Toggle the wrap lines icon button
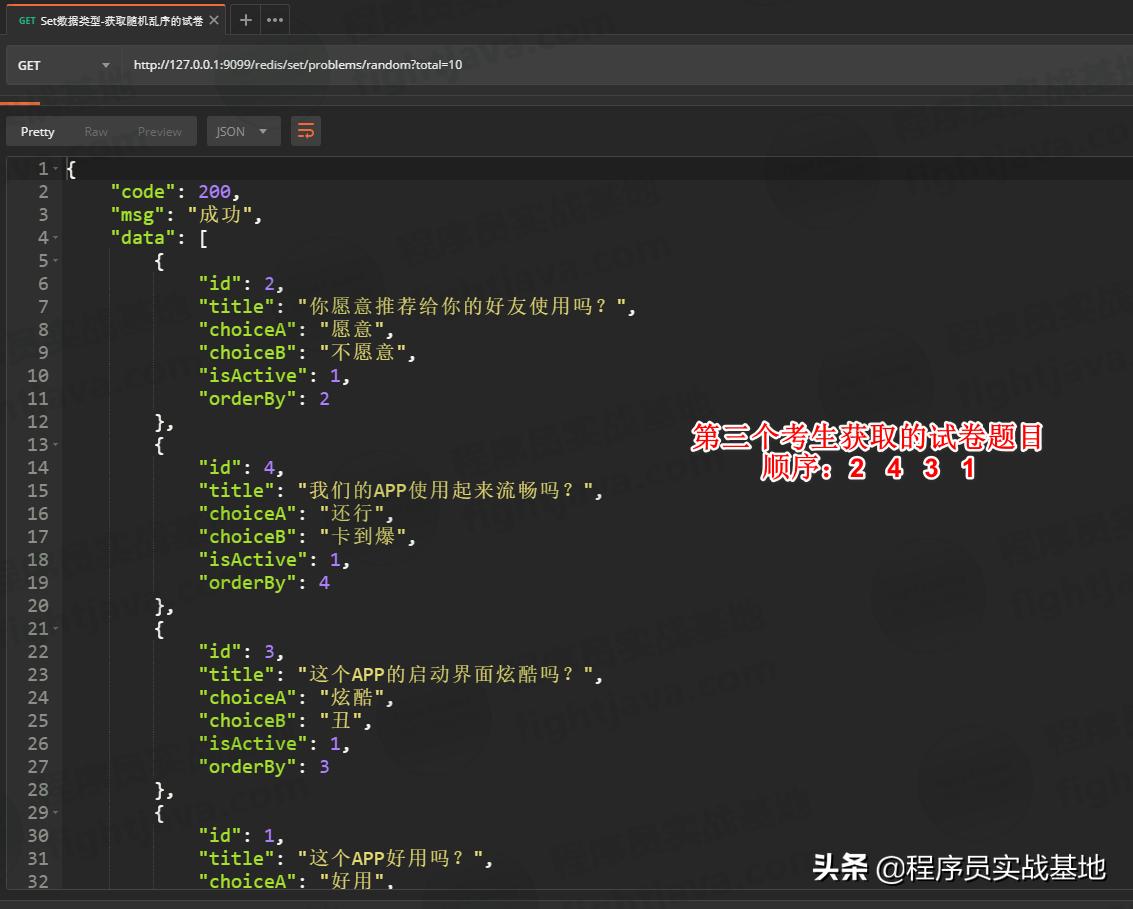 pos(306,132)
